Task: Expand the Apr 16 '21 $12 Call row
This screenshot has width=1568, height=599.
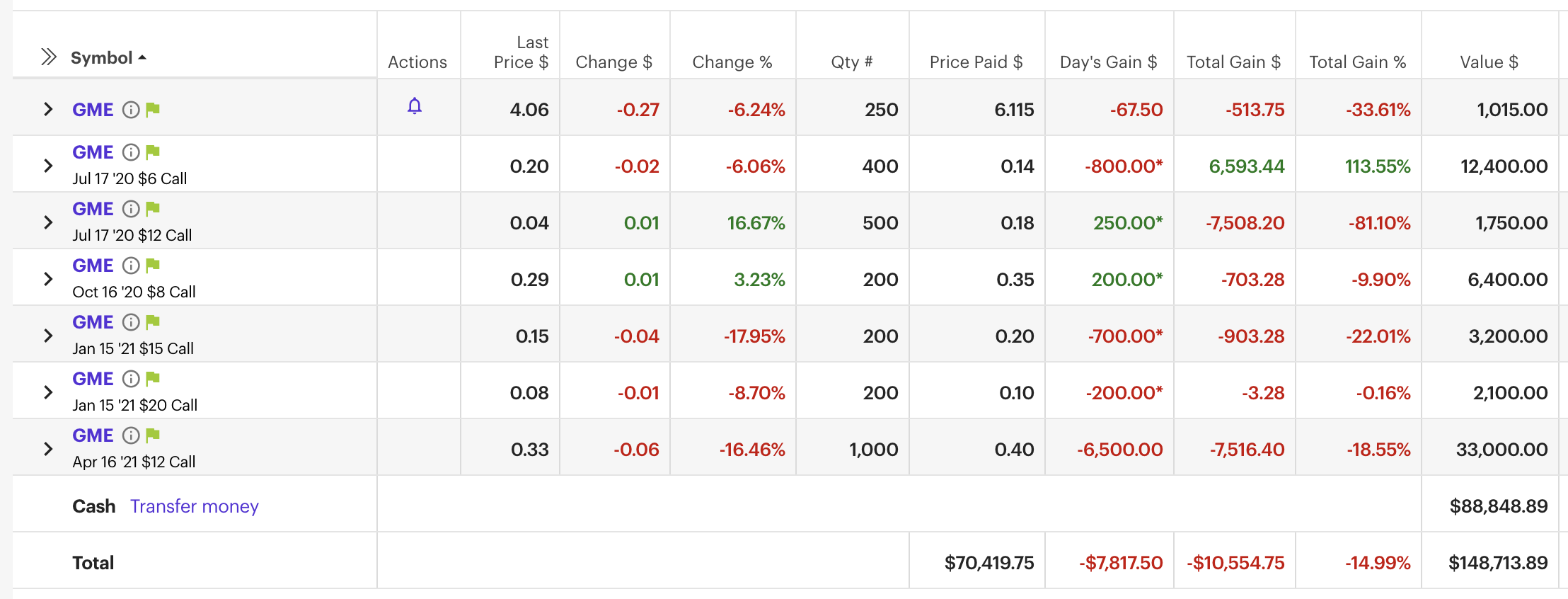Action: [x=48, y=449]
